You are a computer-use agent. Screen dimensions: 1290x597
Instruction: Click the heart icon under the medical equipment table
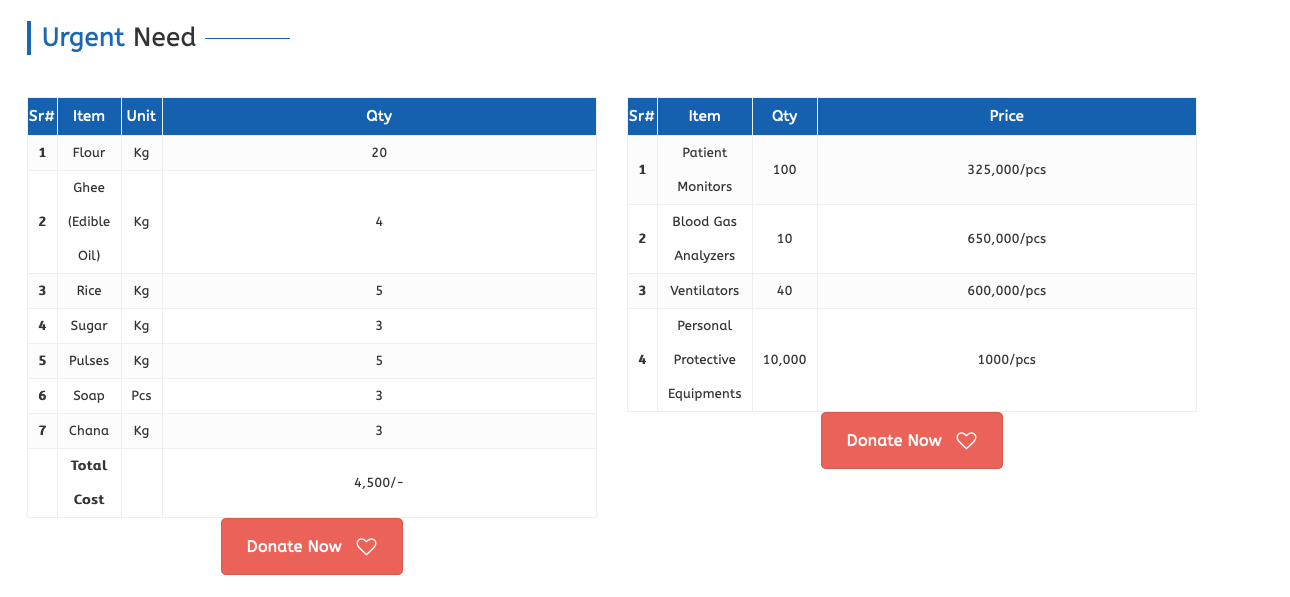966,441
